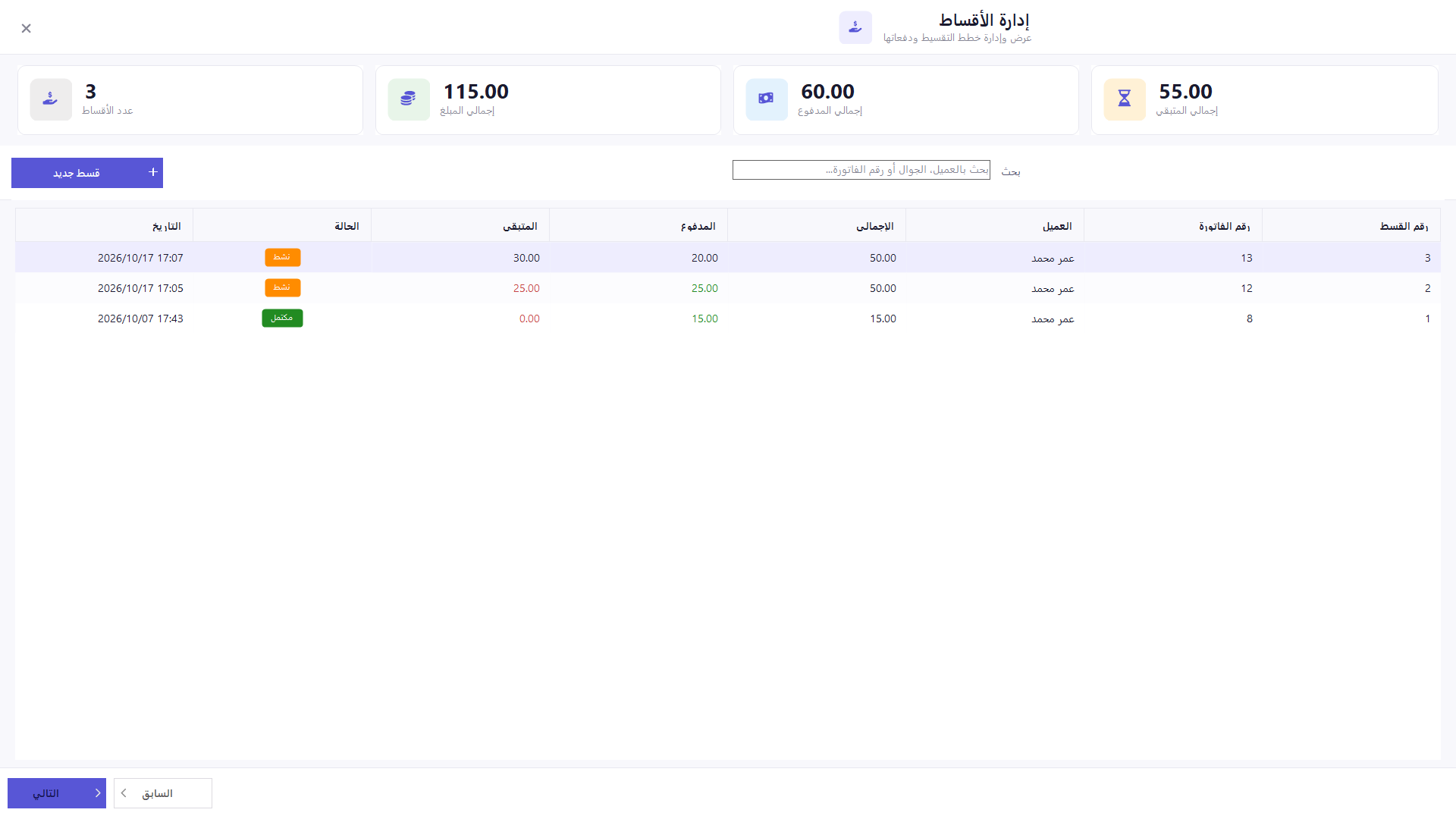
Task: Click the orange نشط badge for invoice 13
Action: pyautogui.click(x=283, y=257)
